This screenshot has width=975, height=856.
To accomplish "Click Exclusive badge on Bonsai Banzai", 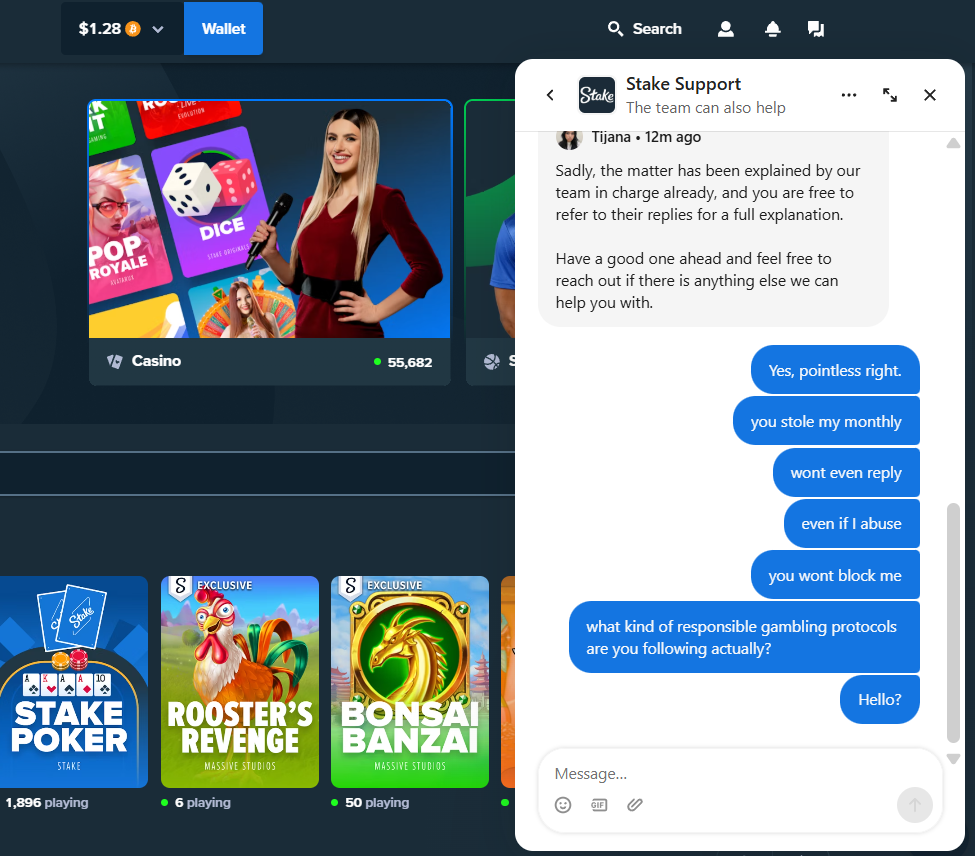I will pyautogui.click(x=382, y=586).
